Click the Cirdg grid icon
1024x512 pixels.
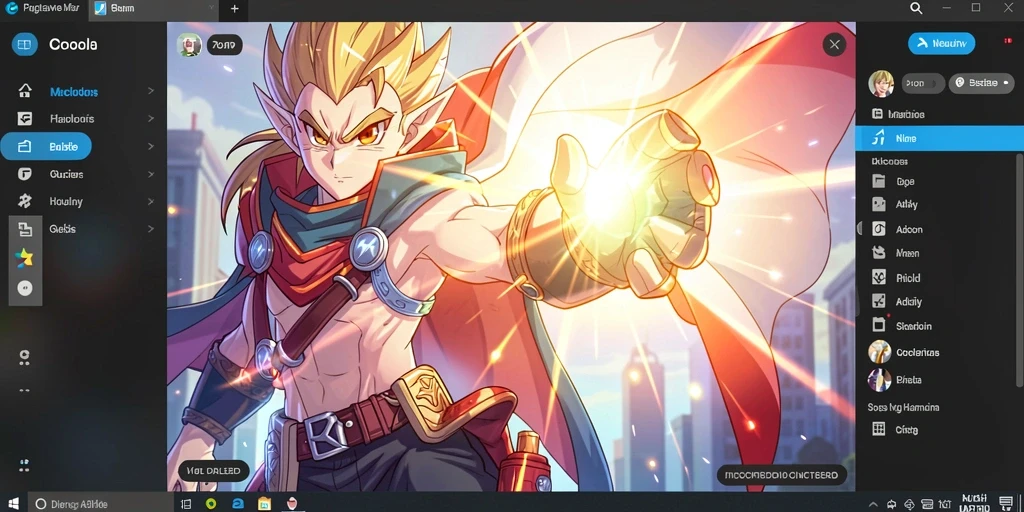[879, 429]
